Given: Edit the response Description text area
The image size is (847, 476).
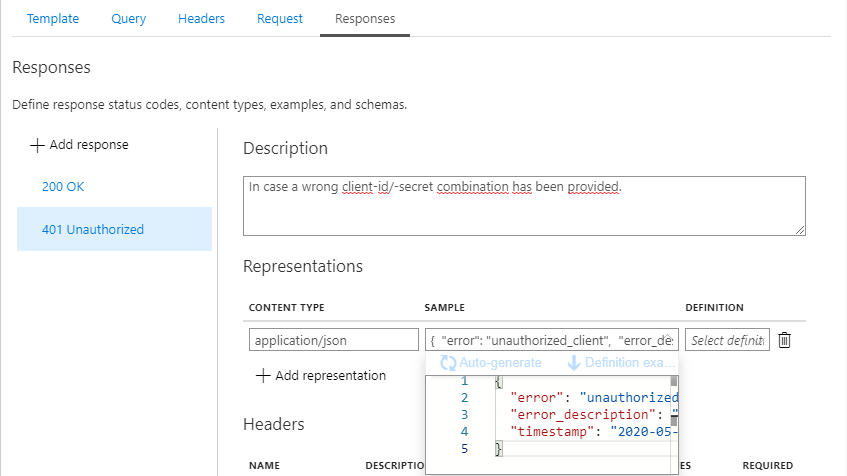Looking at the screenshot, I should tap(524, 206).
